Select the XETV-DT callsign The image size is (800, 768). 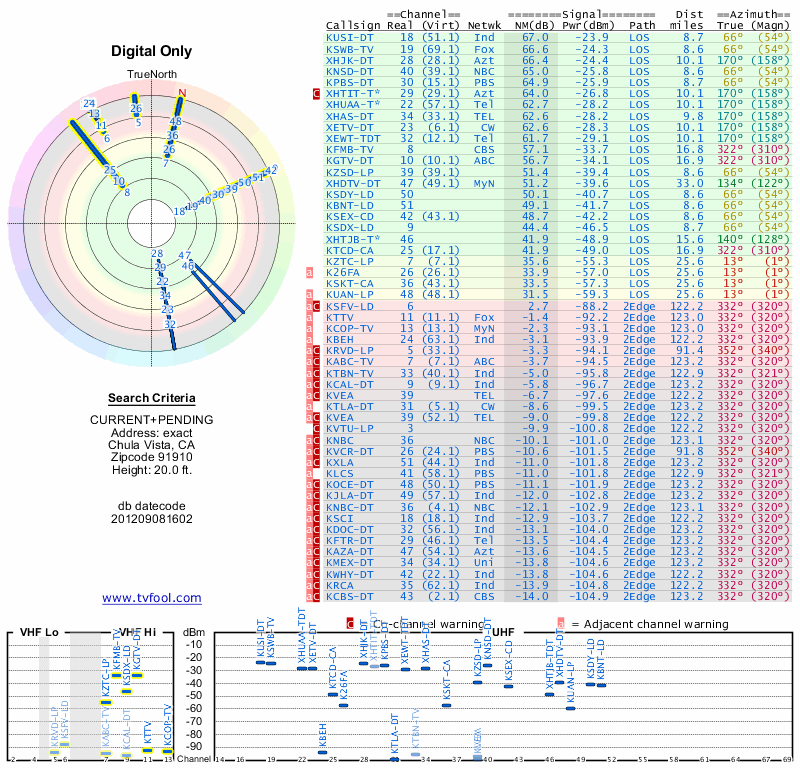click(349, 128)
